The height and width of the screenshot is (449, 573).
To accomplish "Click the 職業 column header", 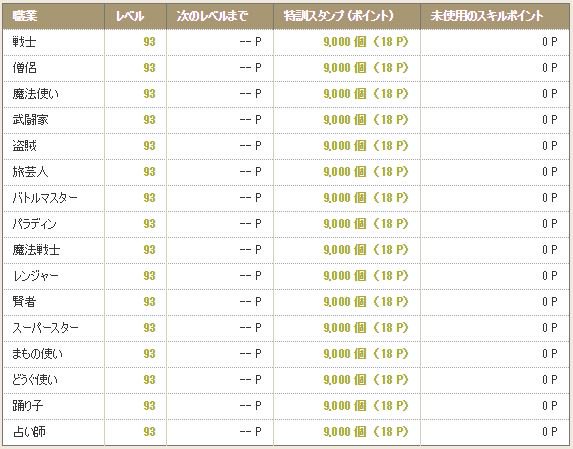I will click(24, 16).
